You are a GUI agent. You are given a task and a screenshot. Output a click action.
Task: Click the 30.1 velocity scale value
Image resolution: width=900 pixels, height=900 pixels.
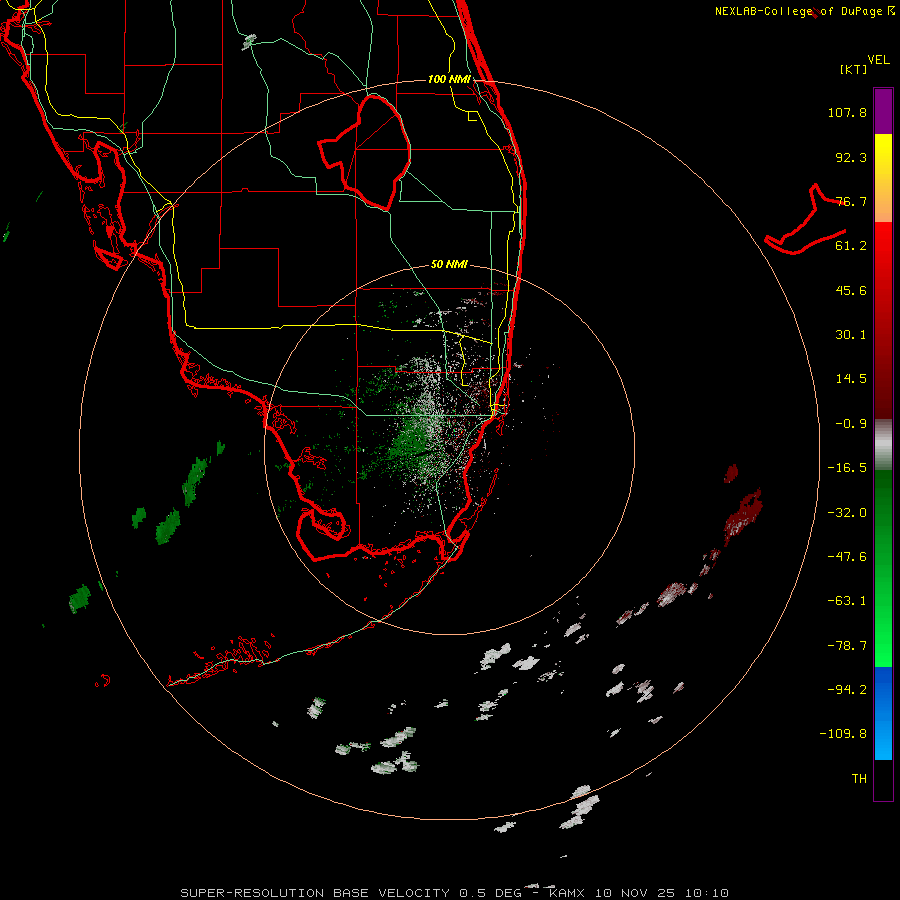851,335
